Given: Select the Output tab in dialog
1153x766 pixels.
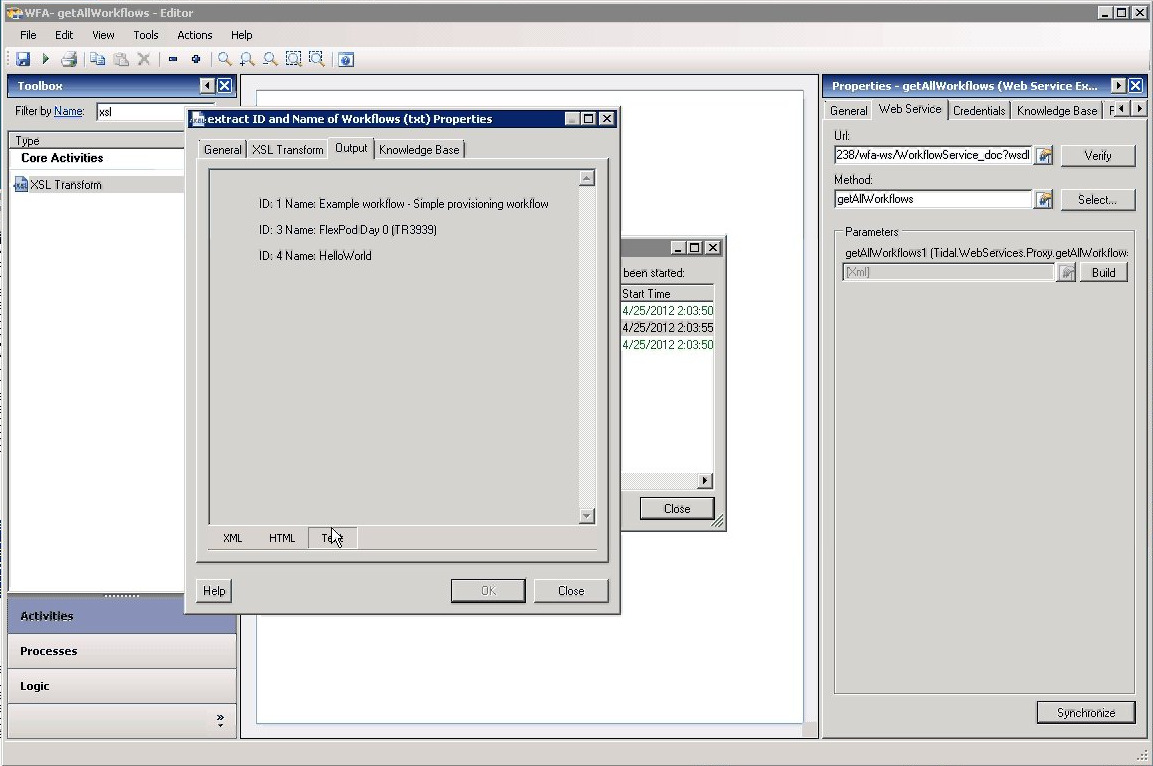Looking at the screenshot, I should point(351,148).
